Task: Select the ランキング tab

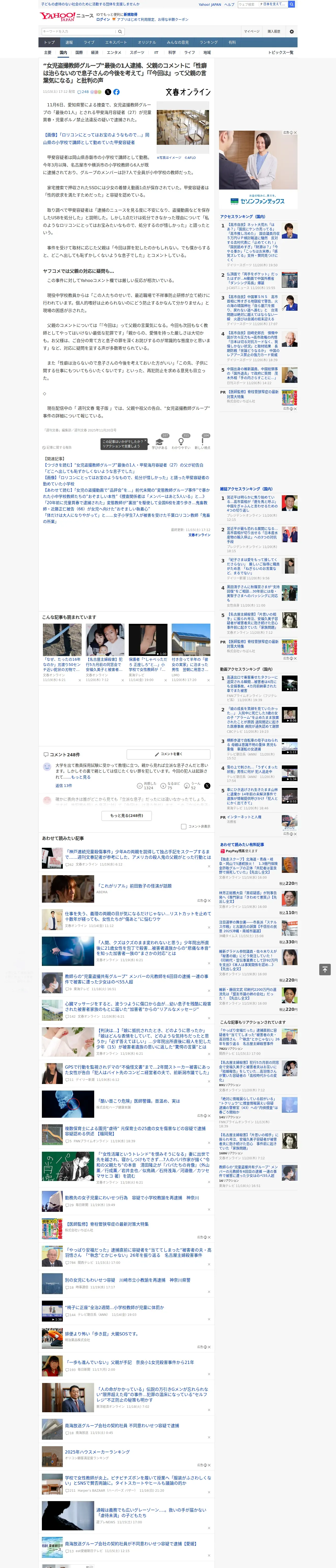Action: (x=209, y=43)
